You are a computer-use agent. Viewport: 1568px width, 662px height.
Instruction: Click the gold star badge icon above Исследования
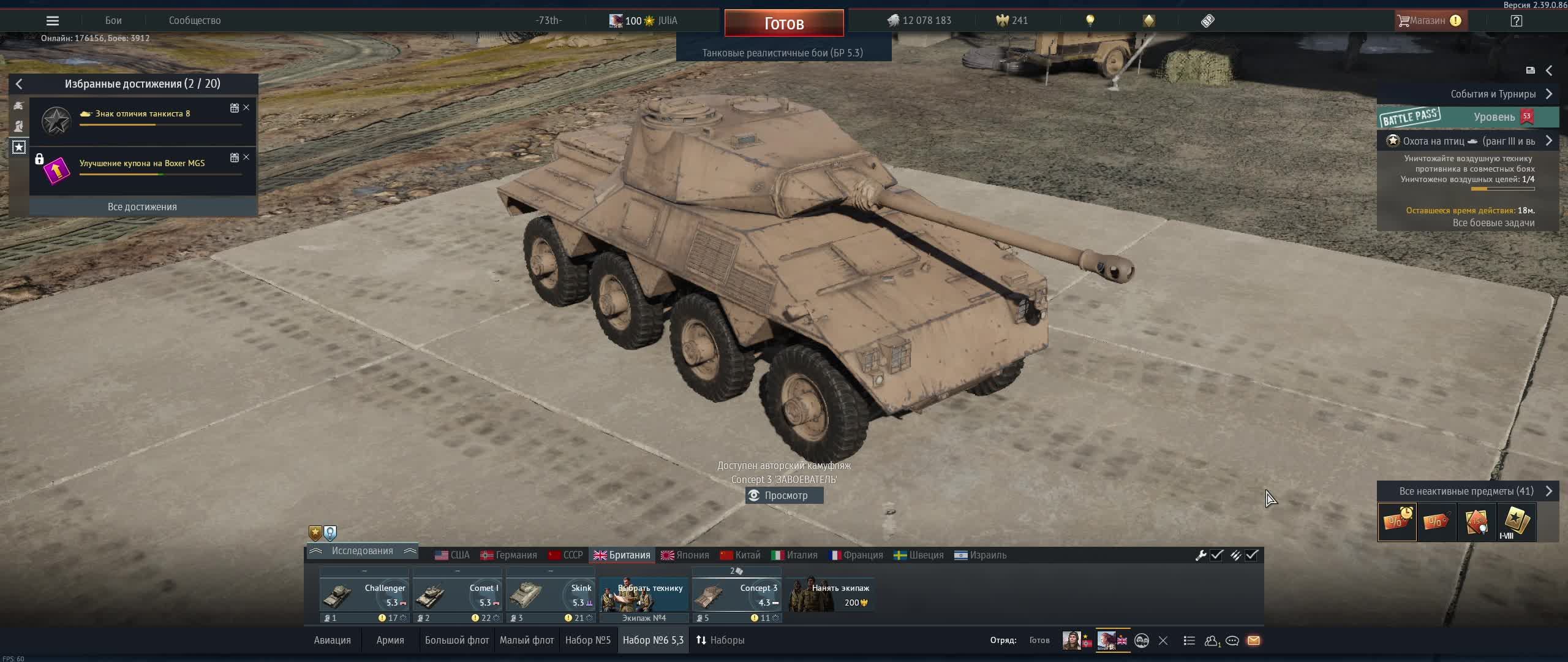315,533
